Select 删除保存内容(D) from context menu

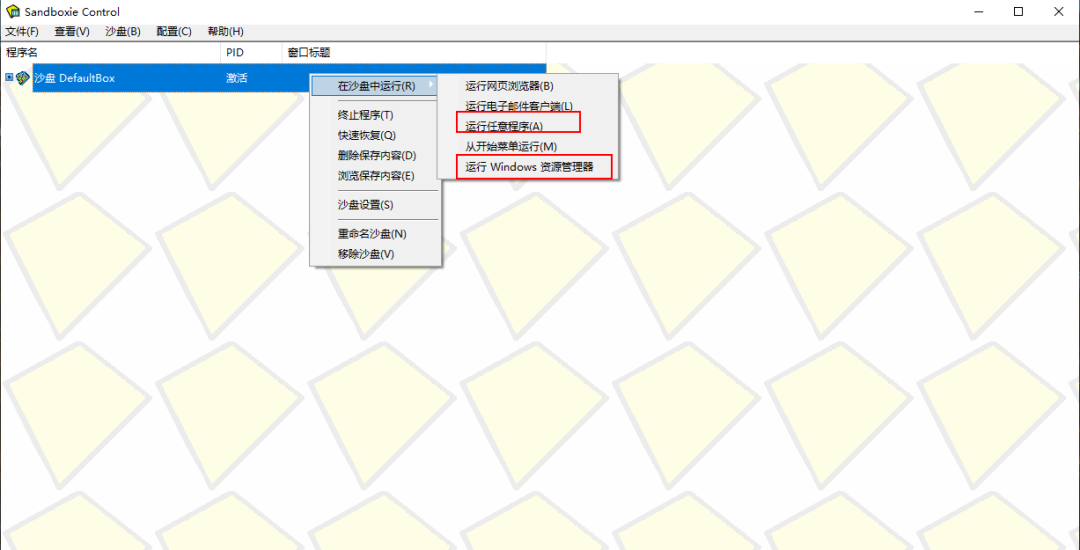(376, 155)
